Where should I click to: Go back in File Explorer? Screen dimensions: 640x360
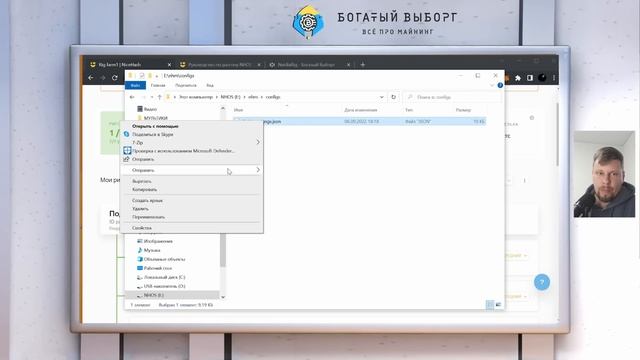(x=132, y=97)
